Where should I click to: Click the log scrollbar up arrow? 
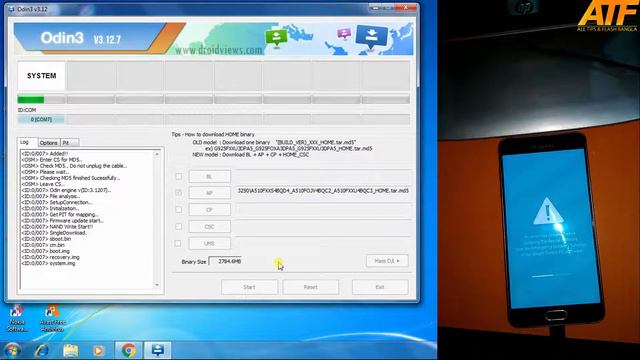click(x=157, y=154)
